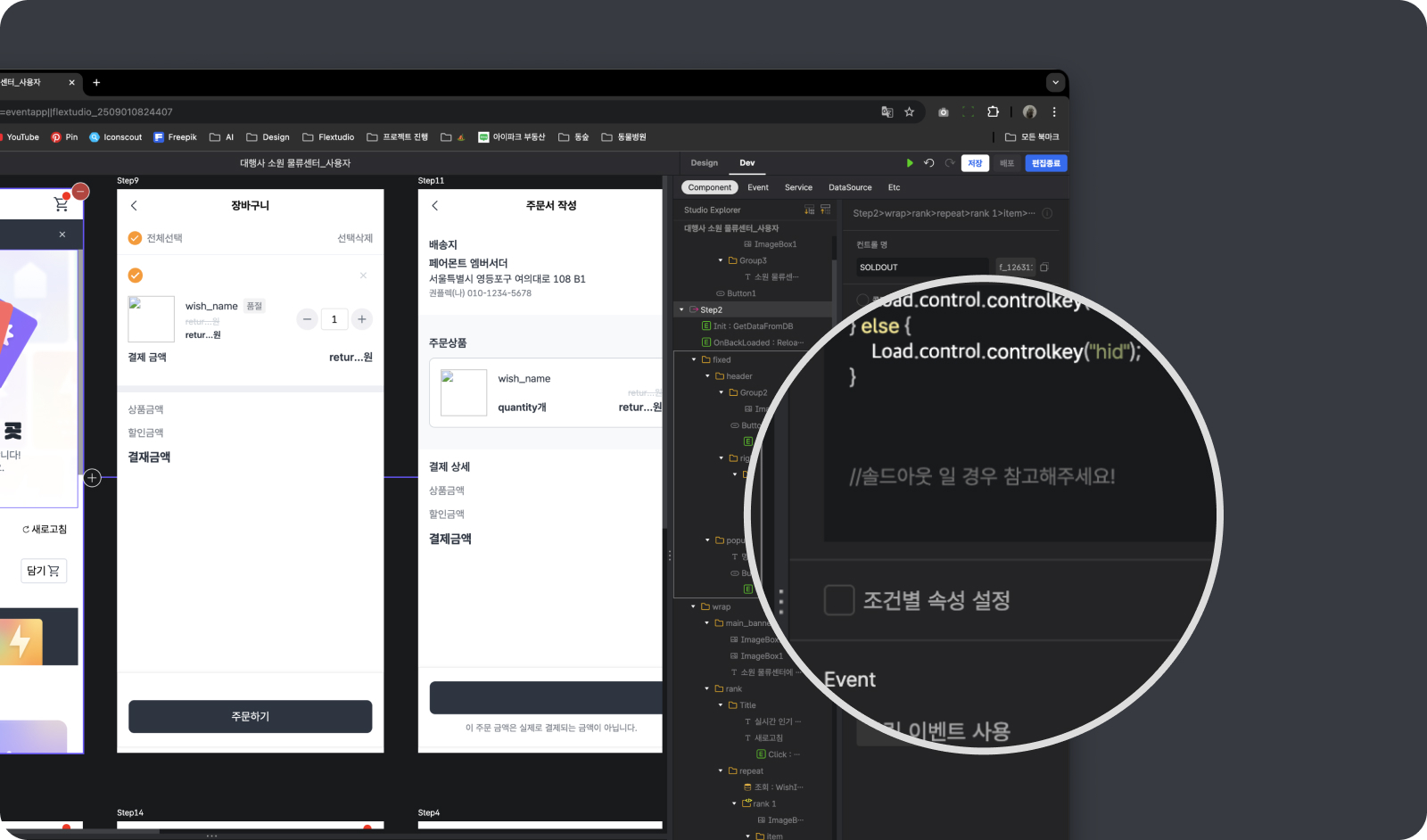Open the Event tab next to Component
The height and width of the screenshot is (840, 1427).
pyautogui.click(x=757, y=187)
